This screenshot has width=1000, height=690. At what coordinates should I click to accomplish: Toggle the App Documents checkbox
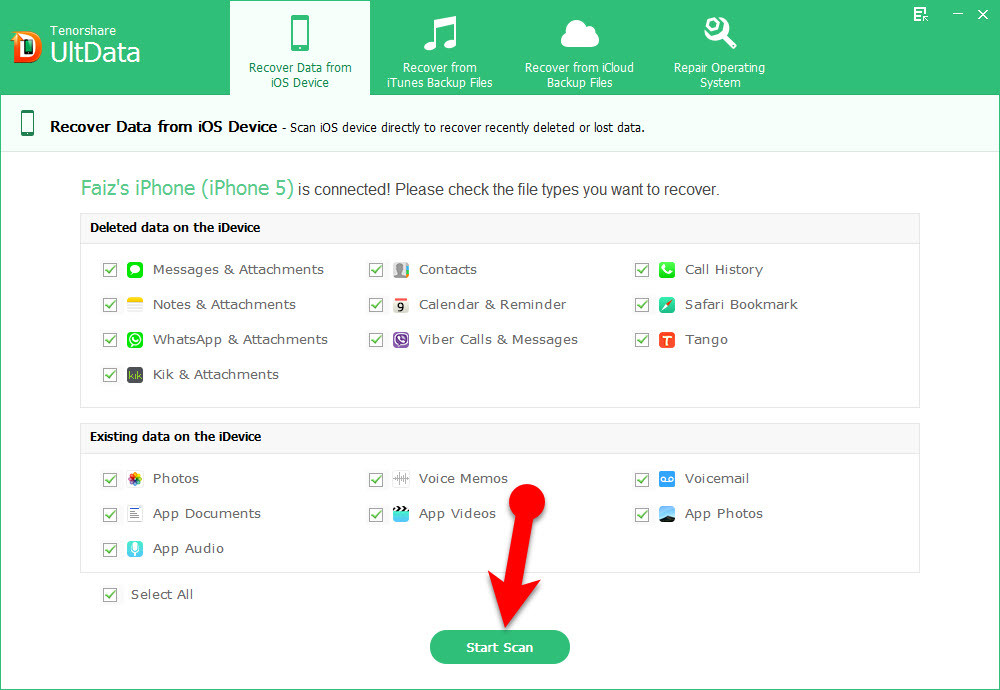[110, 514]
